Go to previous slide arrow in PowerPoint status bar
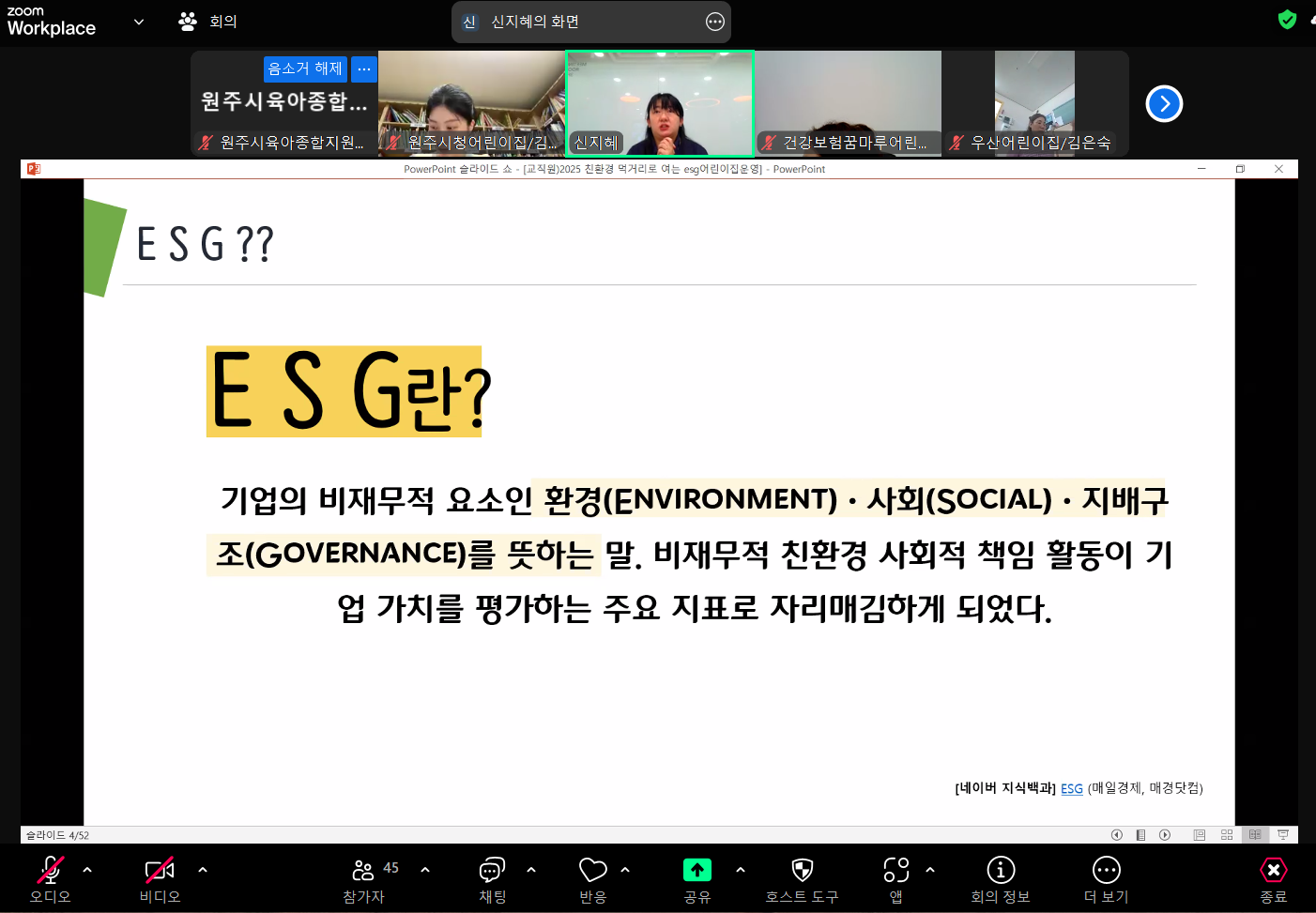Viewport: 1316px width, 913px height. click(x=1116, y=834)
